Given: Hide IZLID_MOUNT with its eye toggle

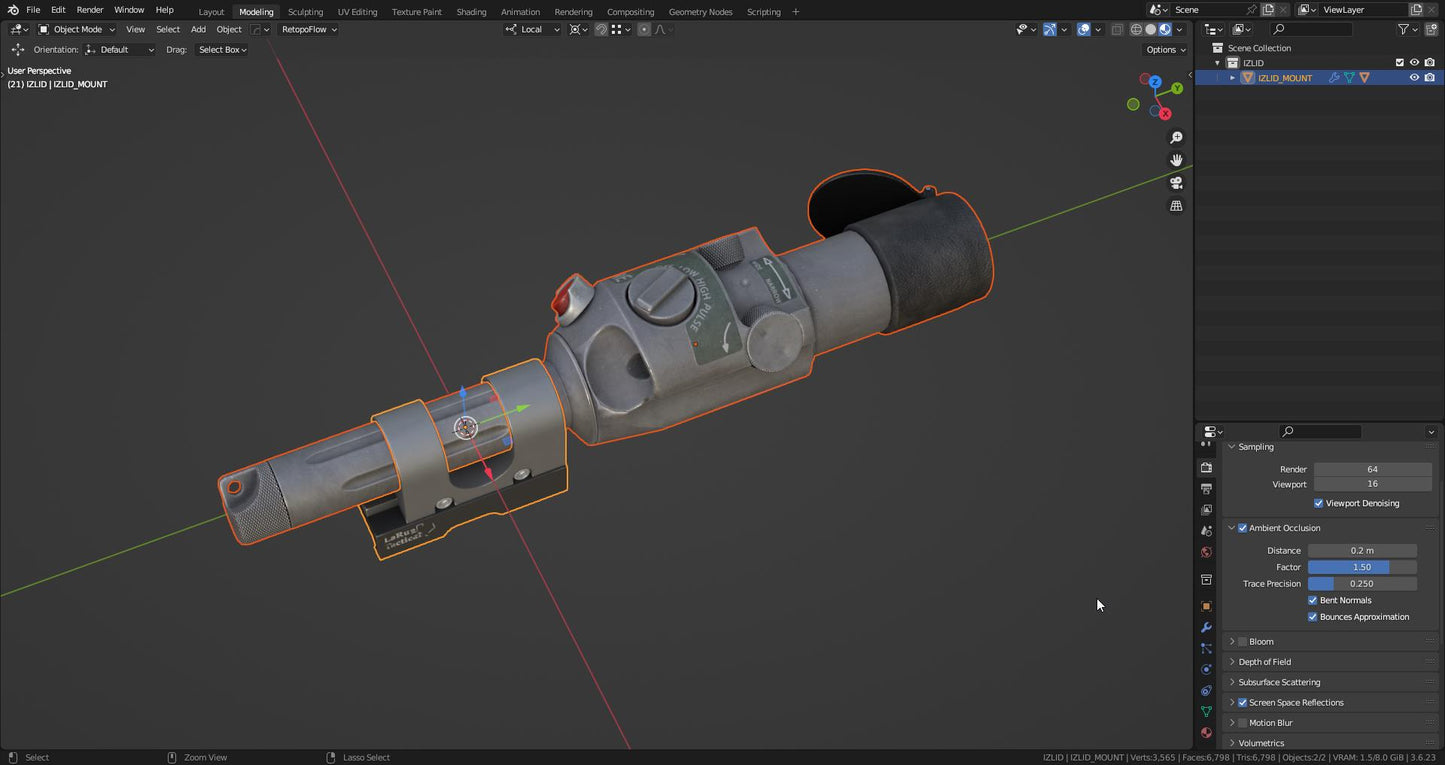Looking at the screenshot, I should point(1414,77).
